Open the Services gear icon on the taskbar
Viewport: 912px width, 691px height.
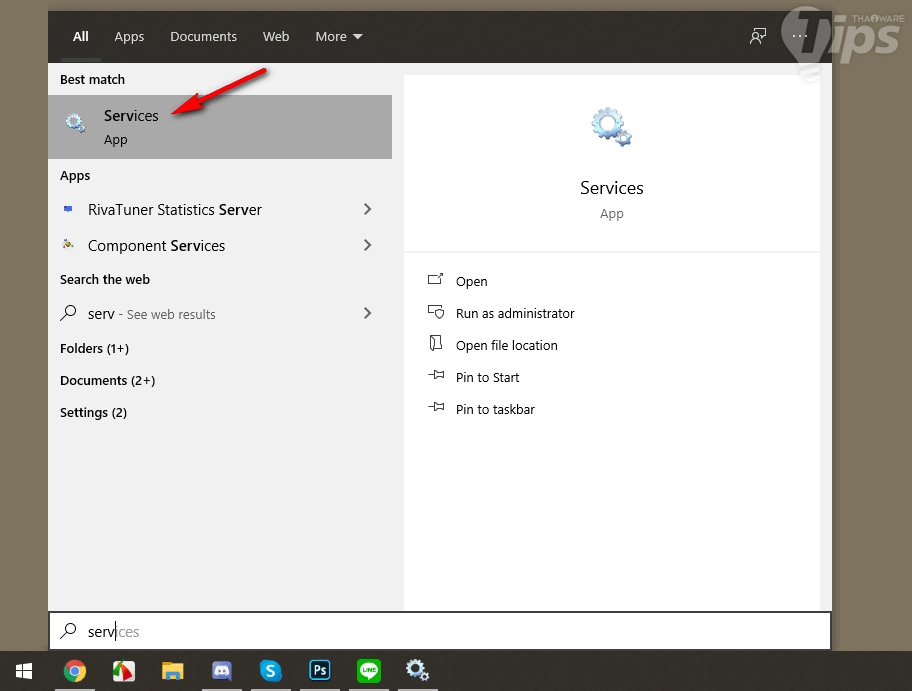coord(418,670)
